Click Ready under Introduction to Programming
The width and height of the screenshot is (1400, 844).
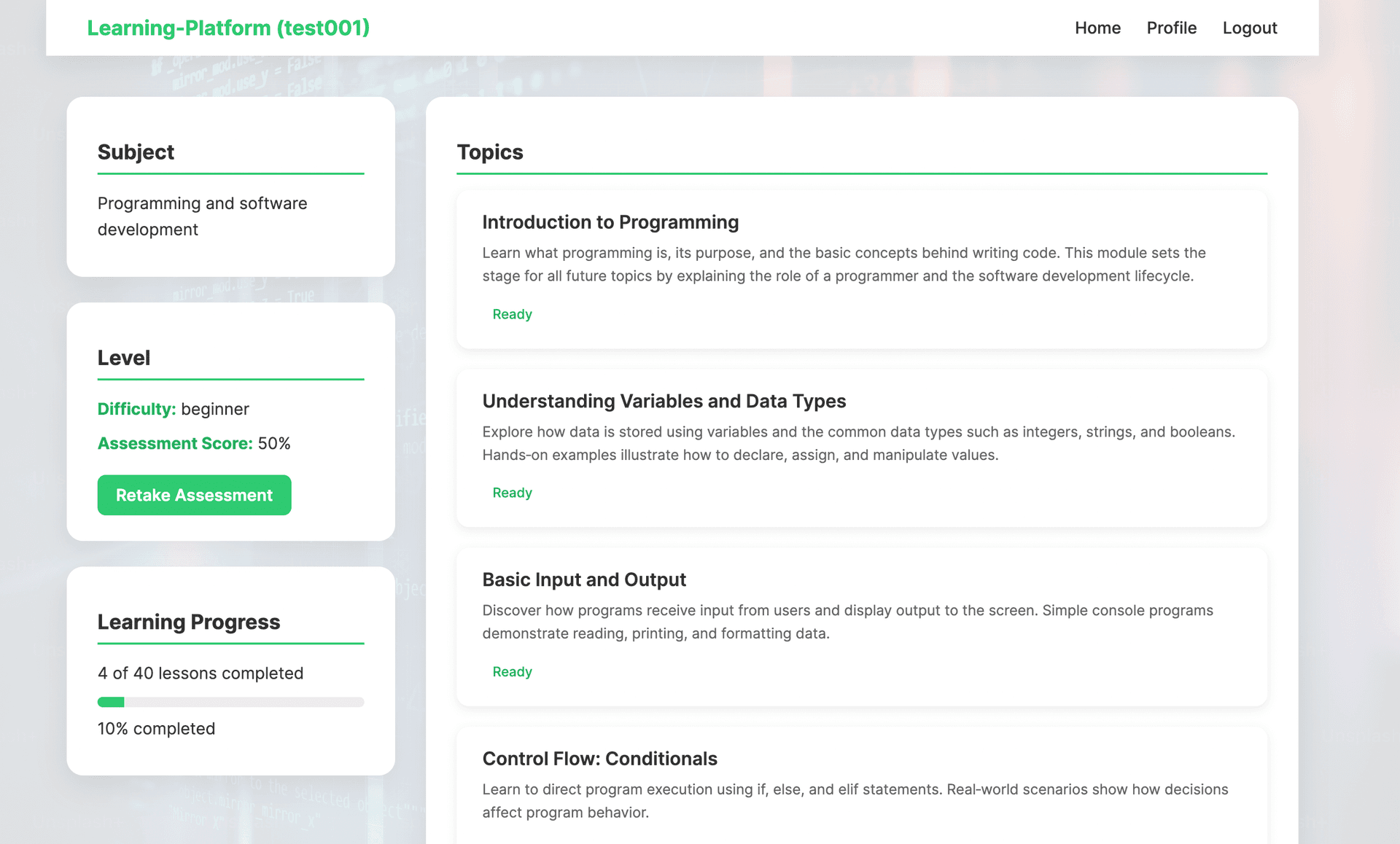(x=512, y=313)
